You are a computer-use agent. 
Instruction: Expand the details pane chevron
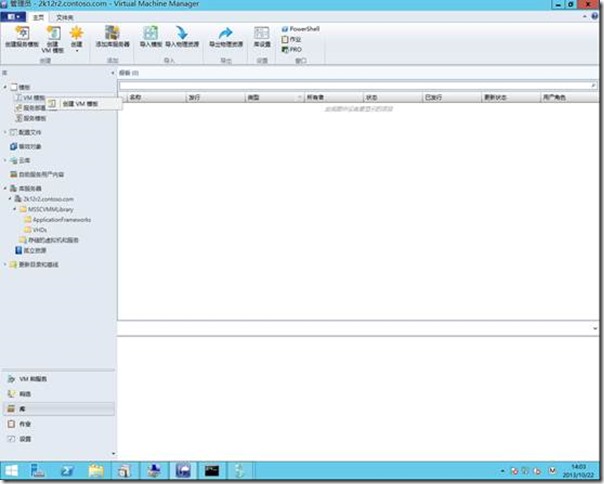click(x=595, y=329)
